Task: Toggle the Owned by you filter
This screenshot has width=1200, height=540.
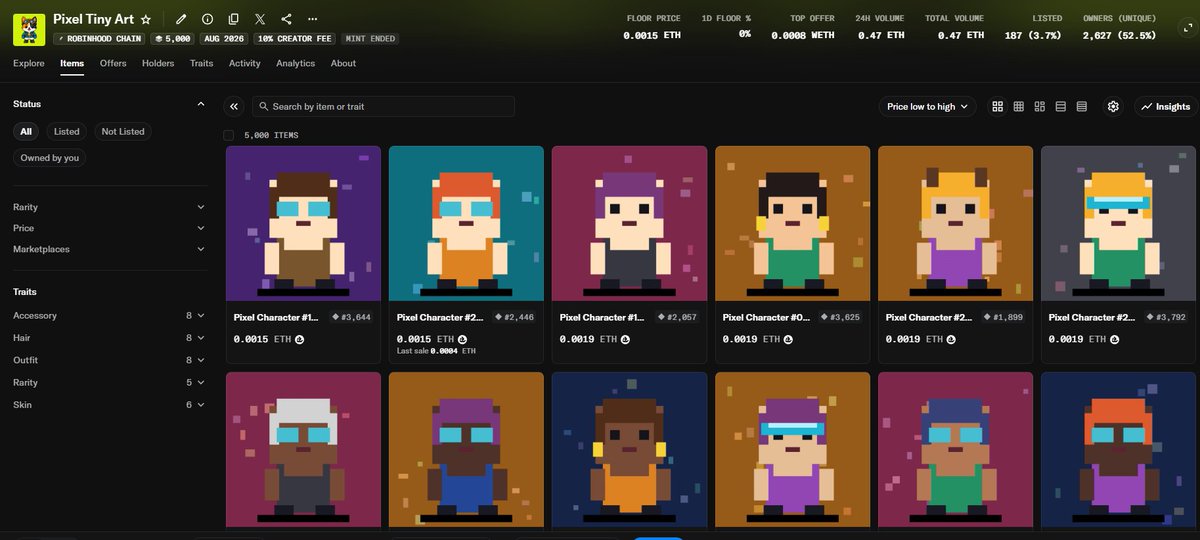Action: click(50, 158)
